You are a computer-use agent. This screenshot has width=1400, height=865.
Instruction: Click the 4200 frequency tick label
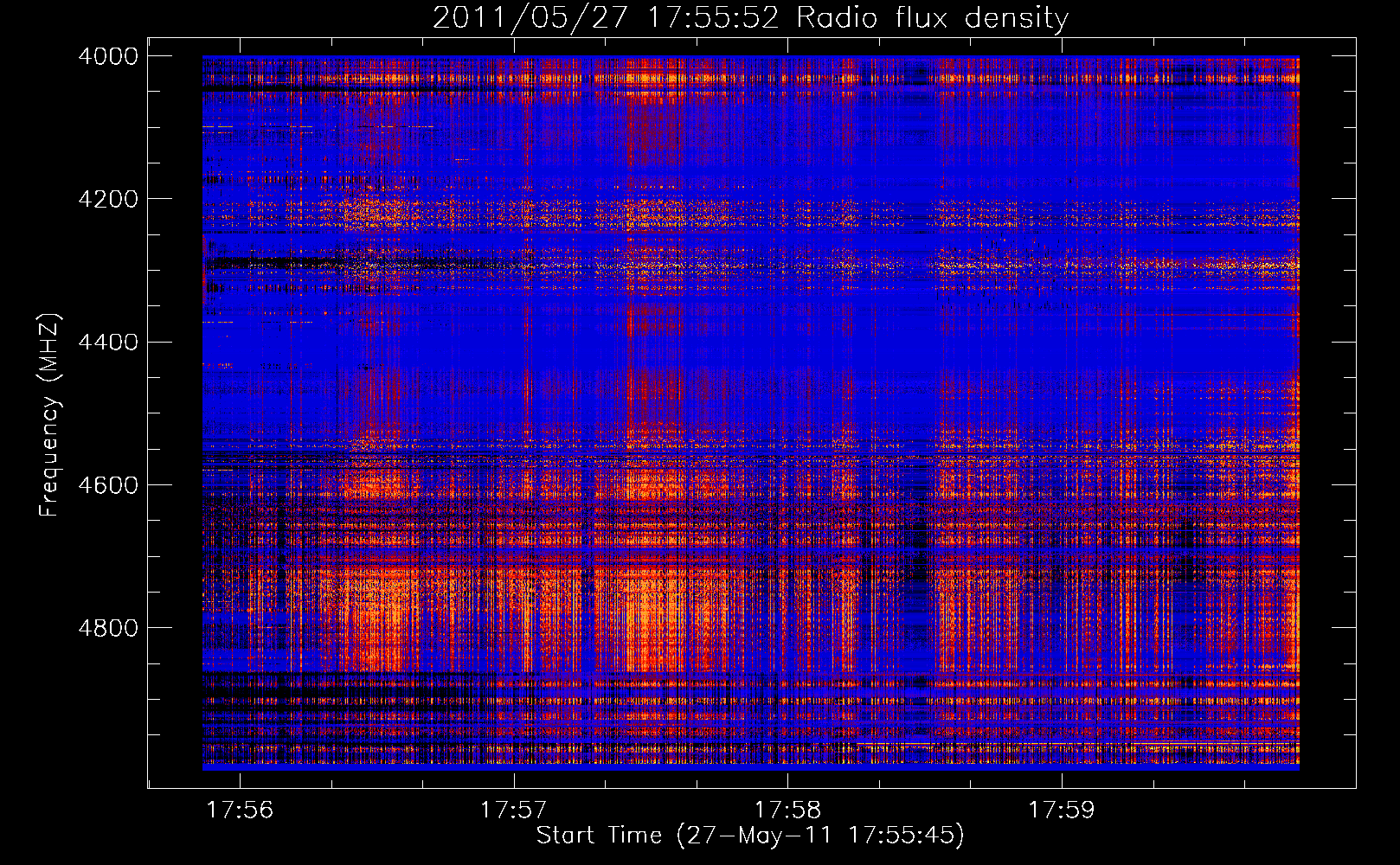click(108, 199)
